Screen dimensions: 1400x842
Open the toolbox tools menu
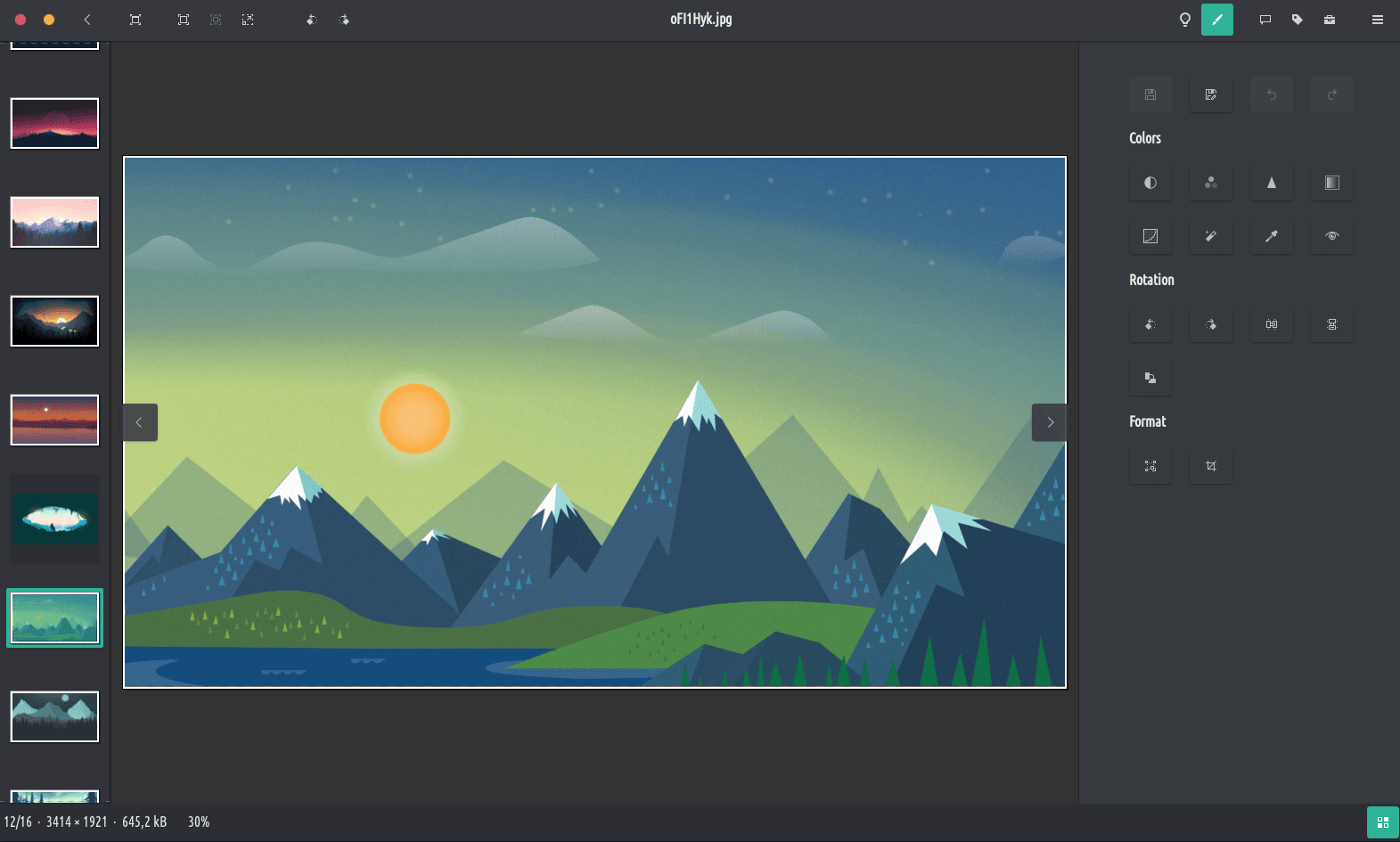(1329, 20)
